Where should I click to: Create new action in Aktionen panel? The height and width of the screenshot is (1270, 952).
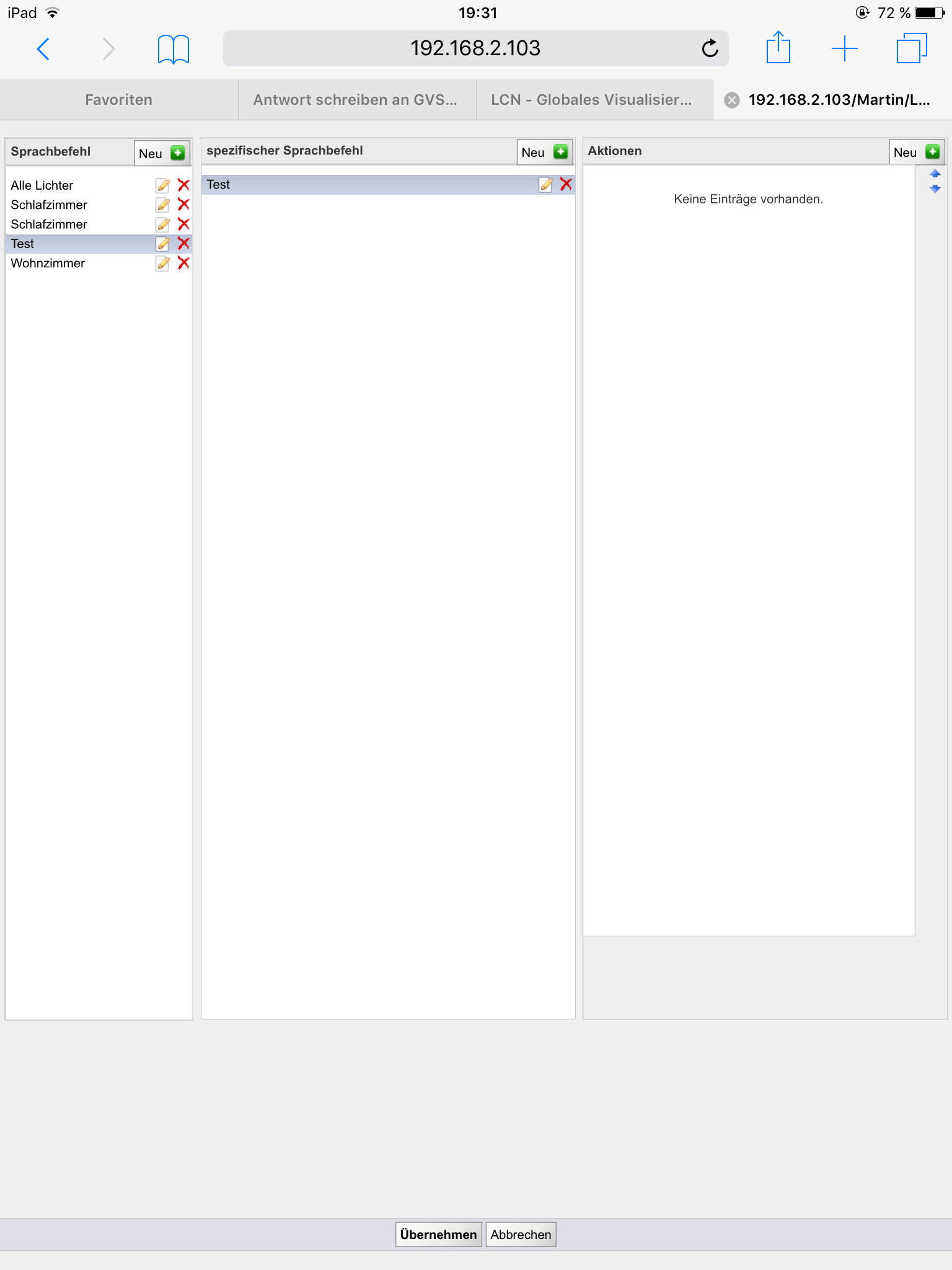[916, 153]
